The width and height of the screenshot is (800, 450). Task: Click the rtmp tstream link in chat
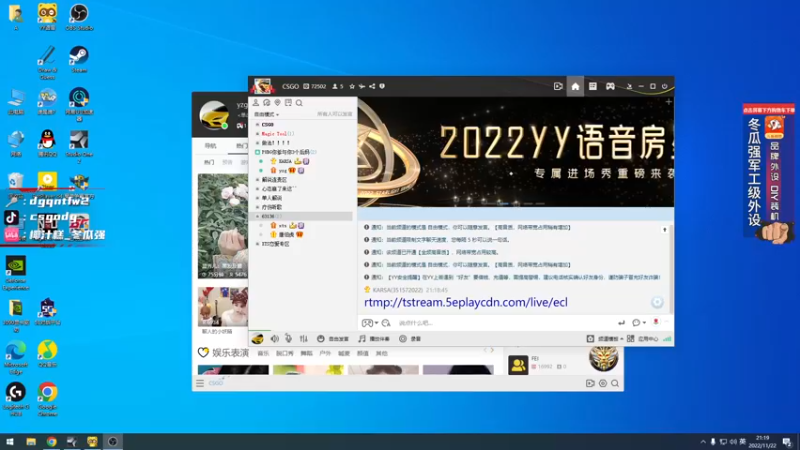pos(466,303)
